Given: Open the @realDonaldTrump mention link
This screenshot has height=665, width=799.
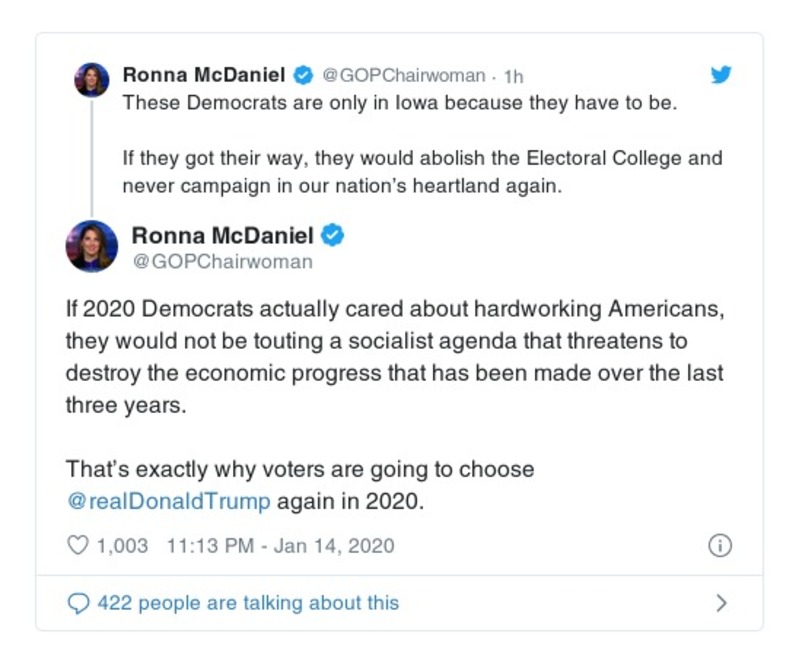Looking at the screenshot, I should coord(168,501).
